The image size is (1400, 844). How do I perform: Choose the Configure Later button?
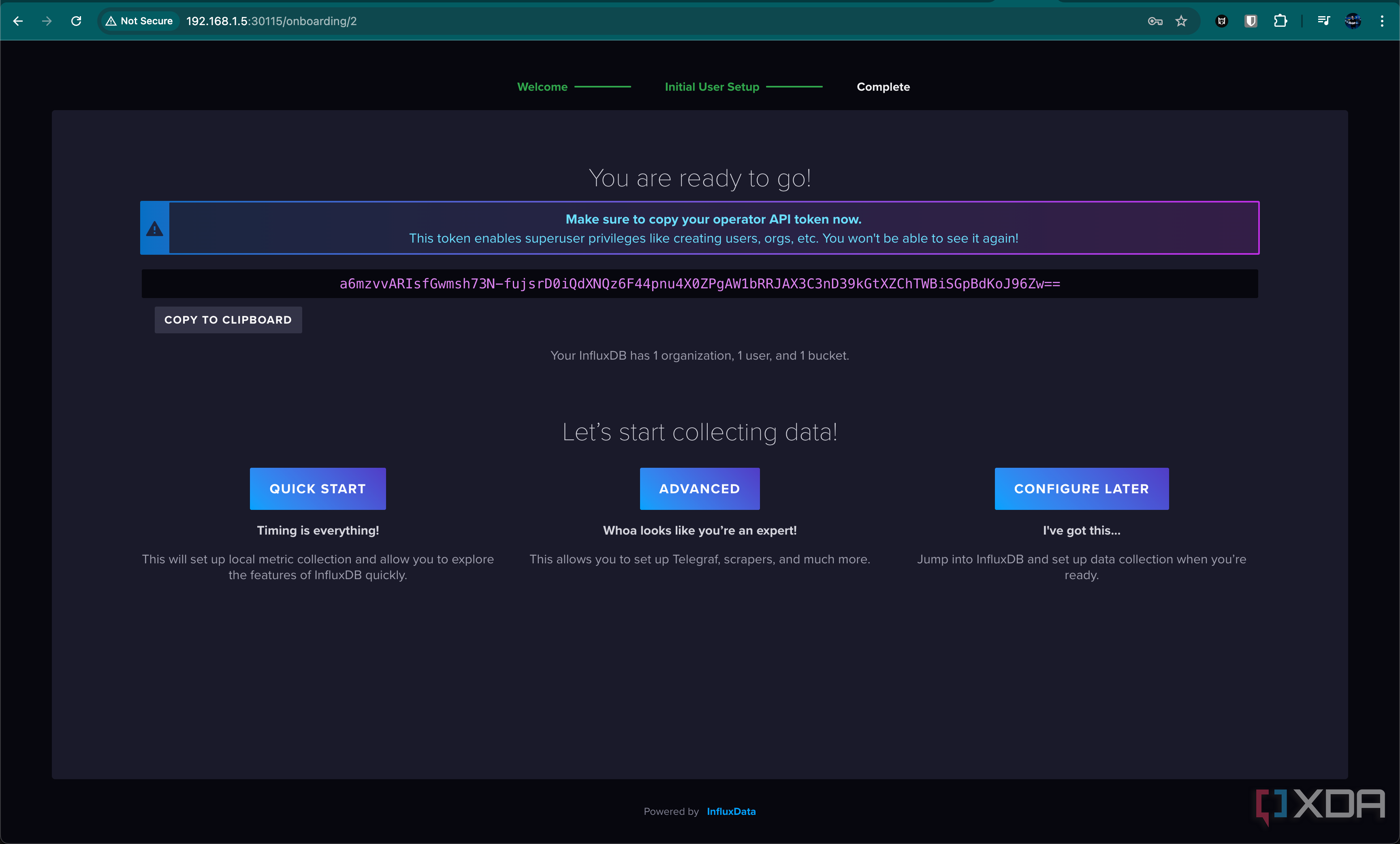click(1081, 488)
